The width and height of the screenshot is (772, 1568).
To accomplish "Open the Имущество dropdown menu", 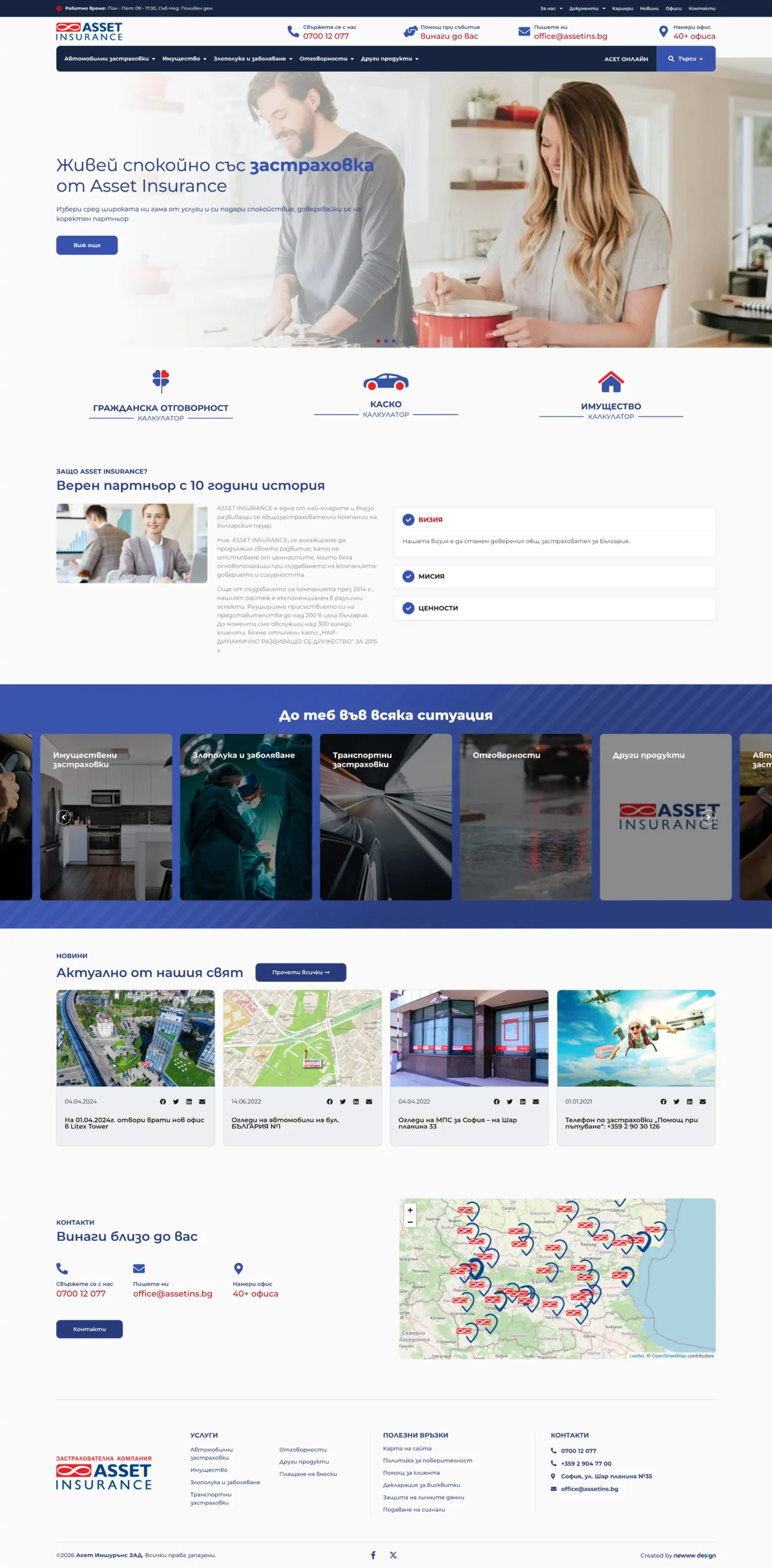I will (184, 59).
